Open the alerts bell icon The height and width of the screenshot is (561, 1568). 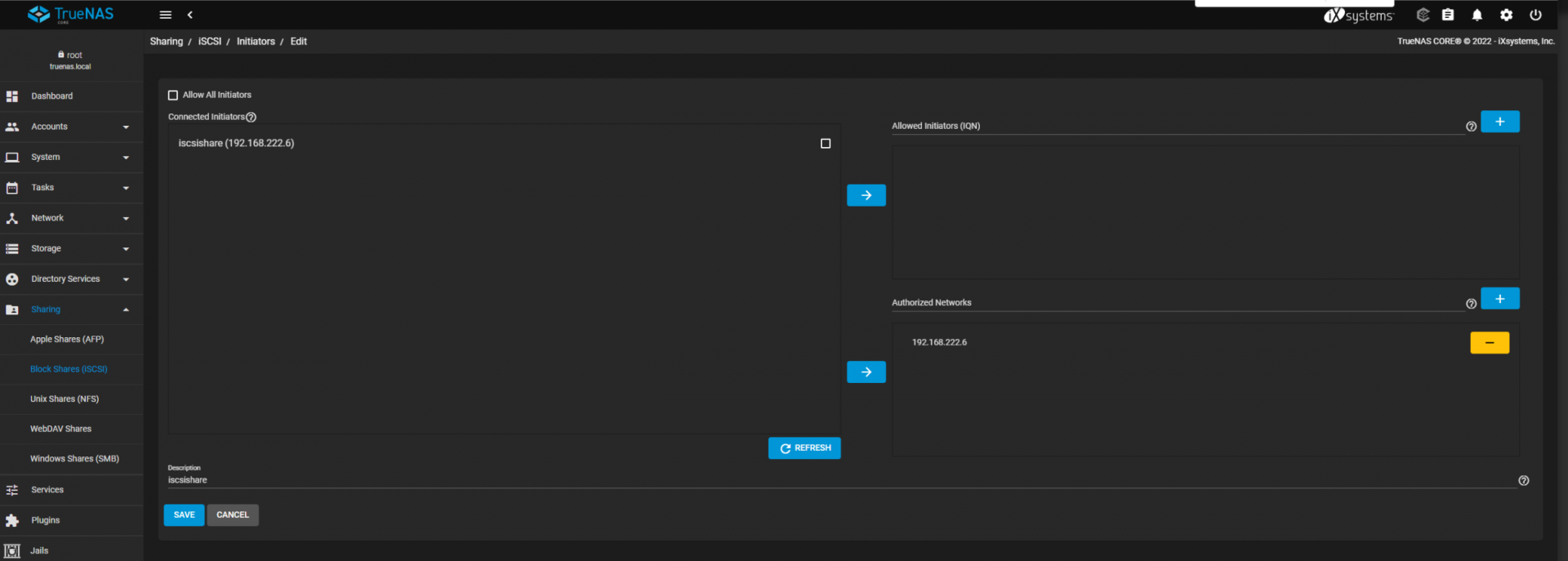point(1477,15)
